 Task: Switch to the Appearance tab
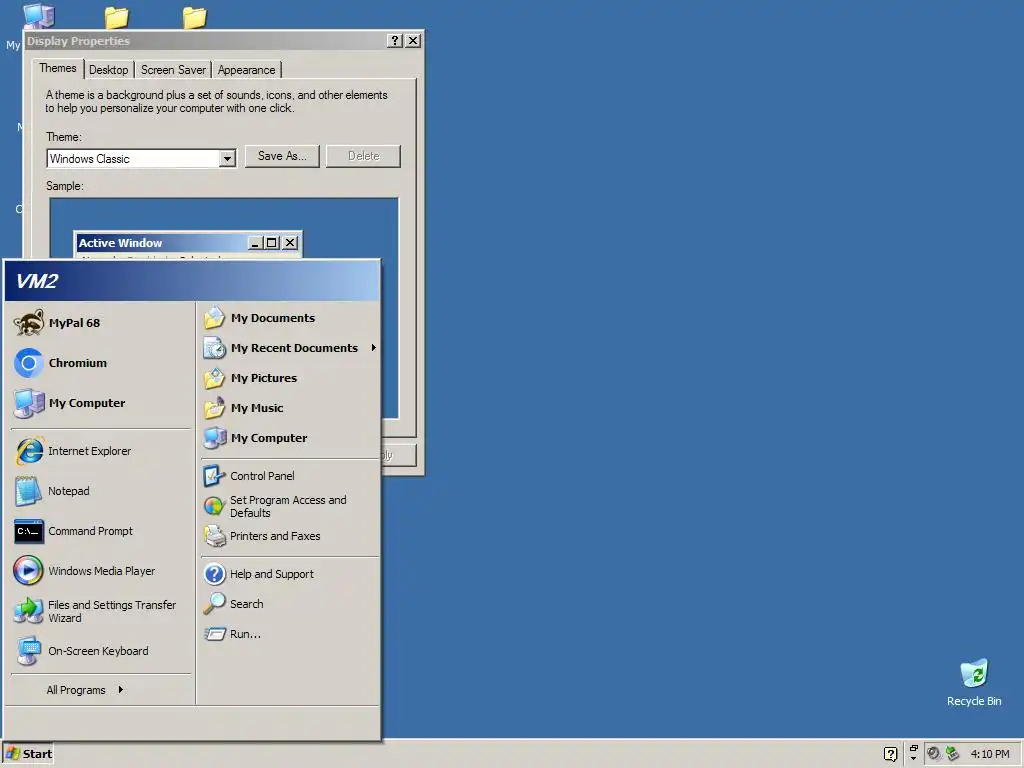246,70
